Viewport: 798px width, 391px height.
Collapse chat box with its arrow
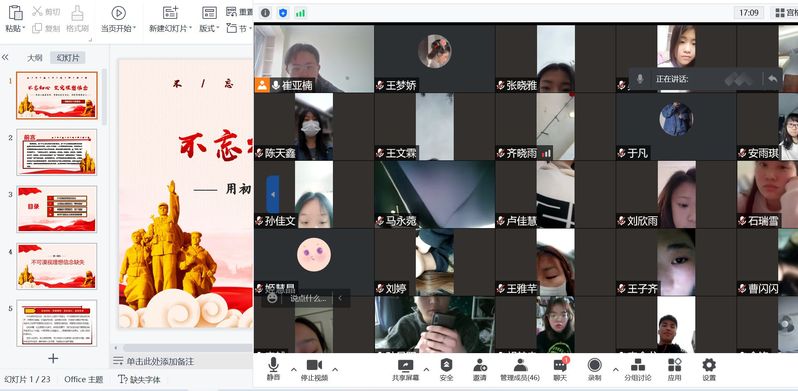[340, 298]
